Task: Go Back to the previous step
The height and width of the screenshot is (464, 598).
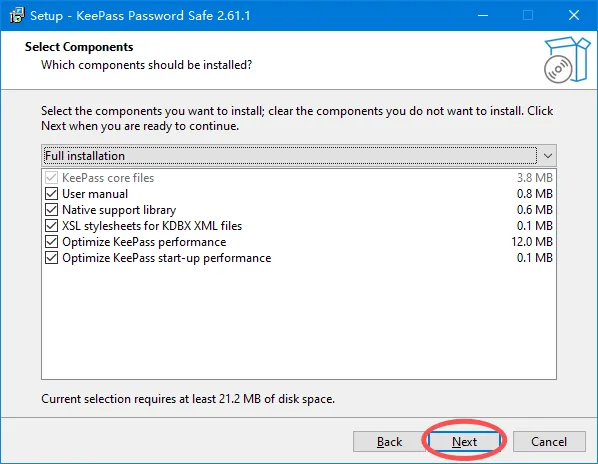Action: [389, 442]
